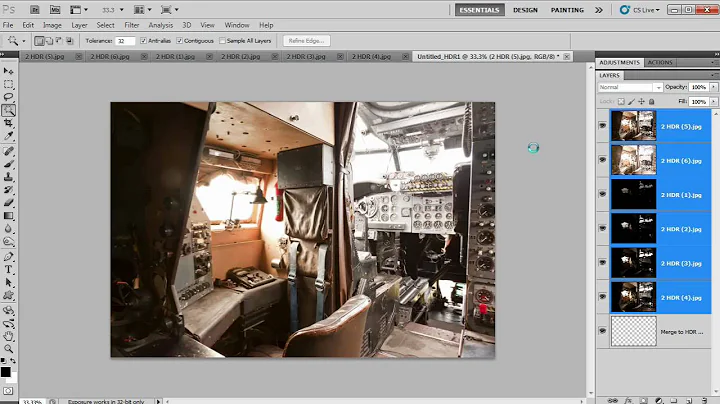The image size is (720, 404).
Task: Click the Refine Edge button
Action: (x=306, y=41)
